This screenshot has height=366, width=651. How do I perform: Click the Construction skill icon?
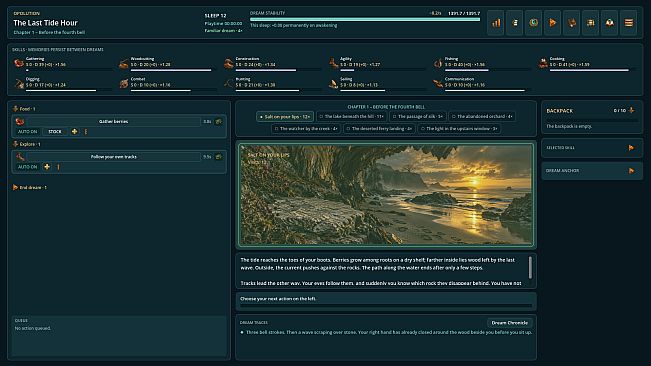[228, 63]
